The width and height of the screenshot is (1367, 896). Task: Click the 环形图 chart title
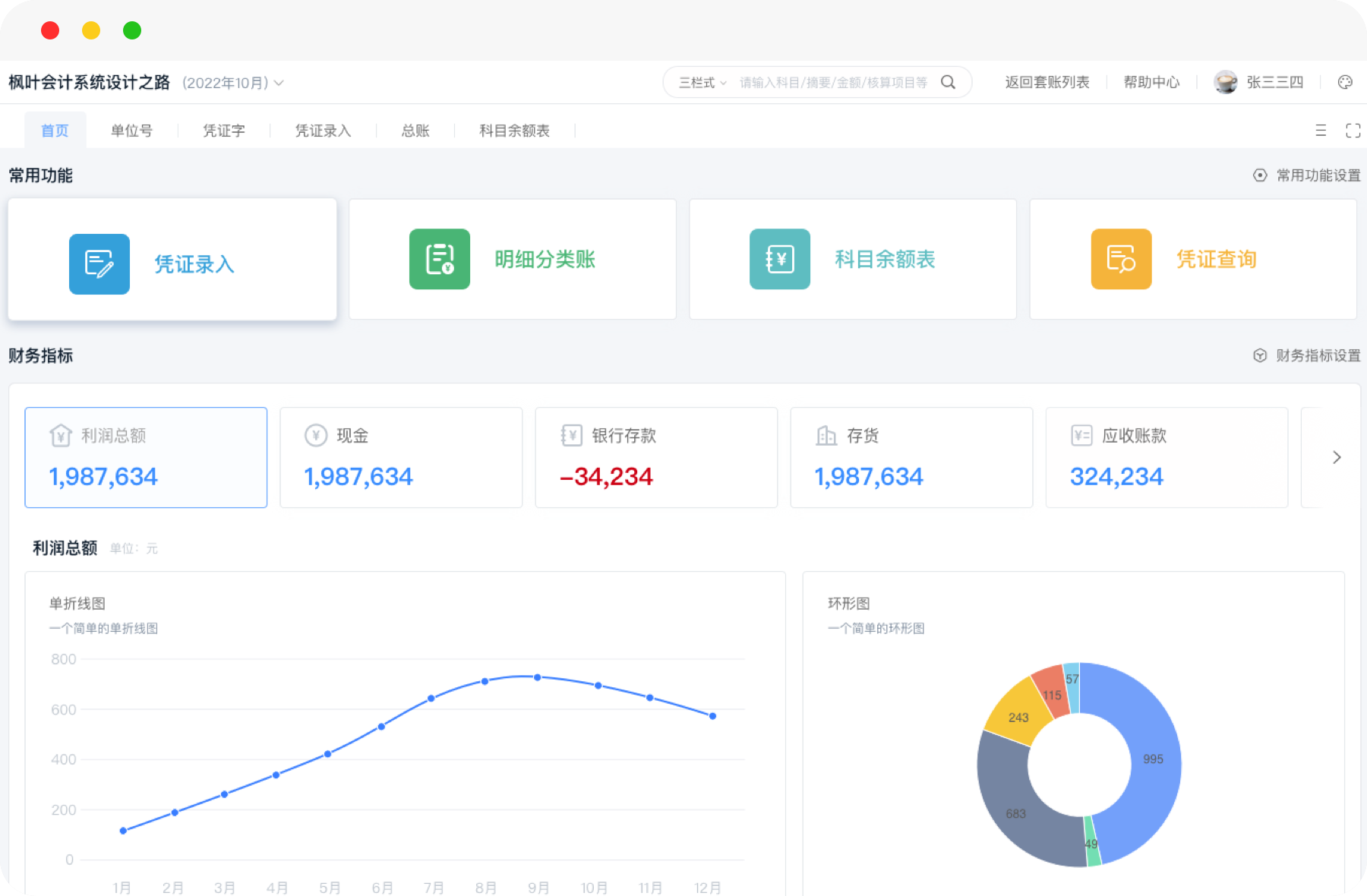(848, 604)
